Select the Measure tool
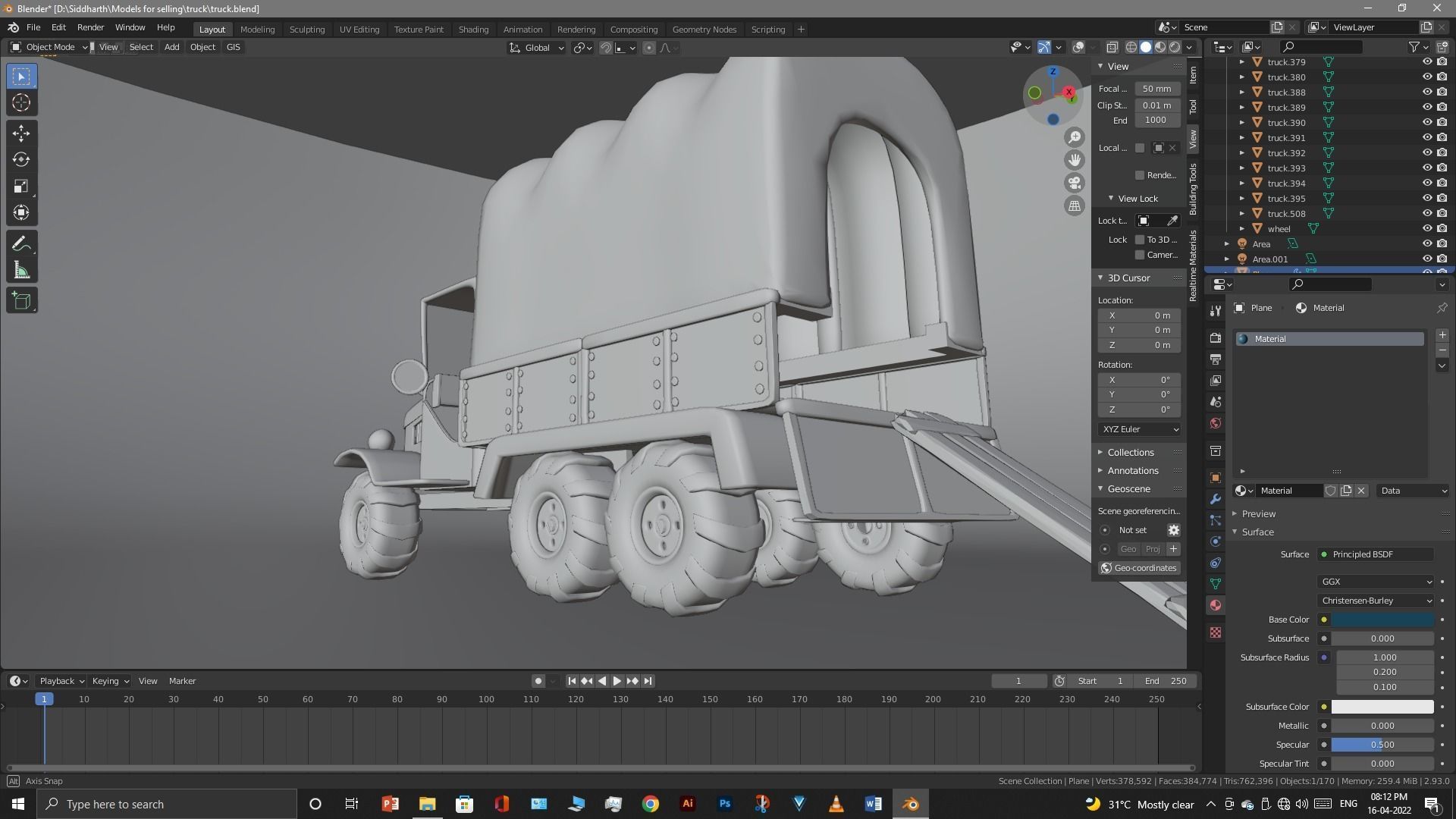The width and height of the screenshot is (1456, 819). (x=21, y=271)
